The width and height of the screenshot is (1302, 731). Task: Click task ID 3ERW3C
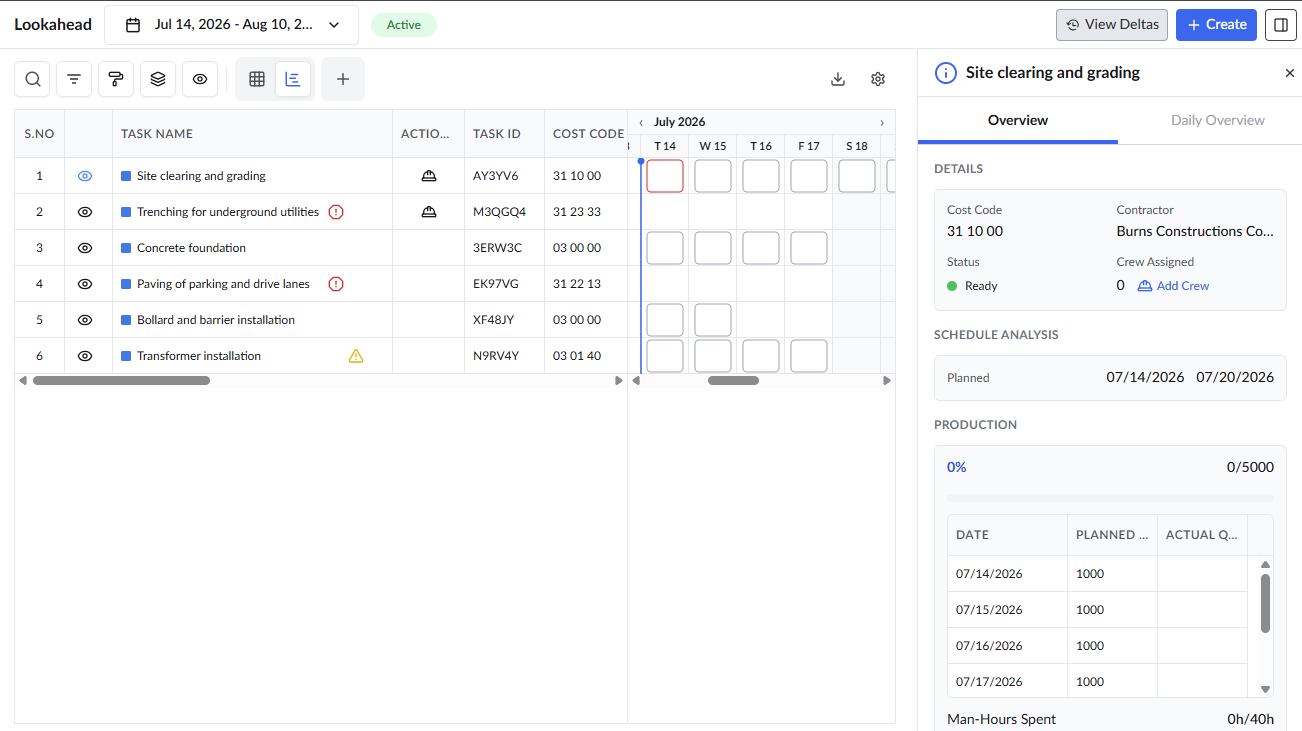497,248
